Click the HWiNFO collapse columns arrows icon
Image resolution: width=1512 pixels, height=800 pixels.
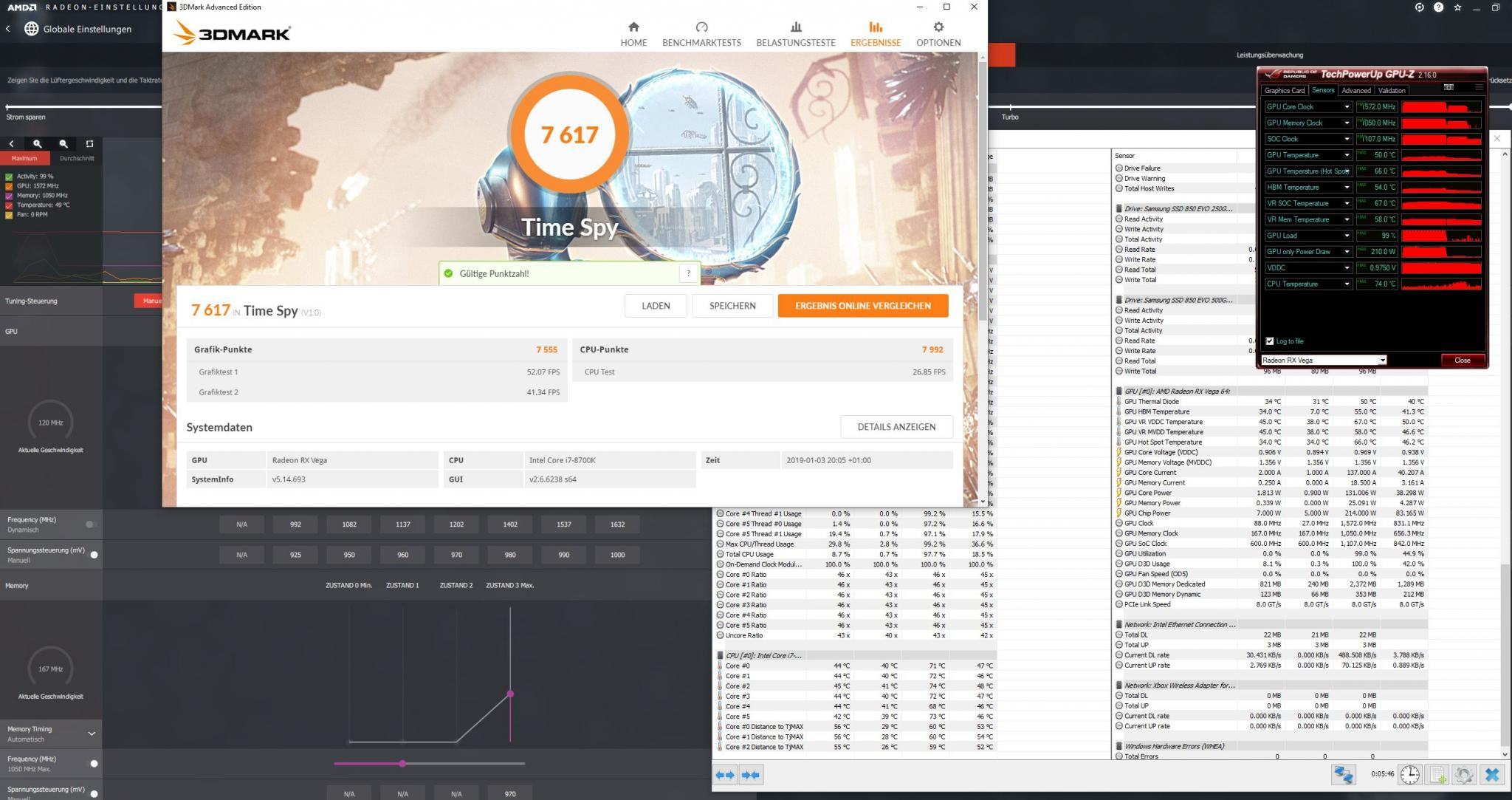751,774
